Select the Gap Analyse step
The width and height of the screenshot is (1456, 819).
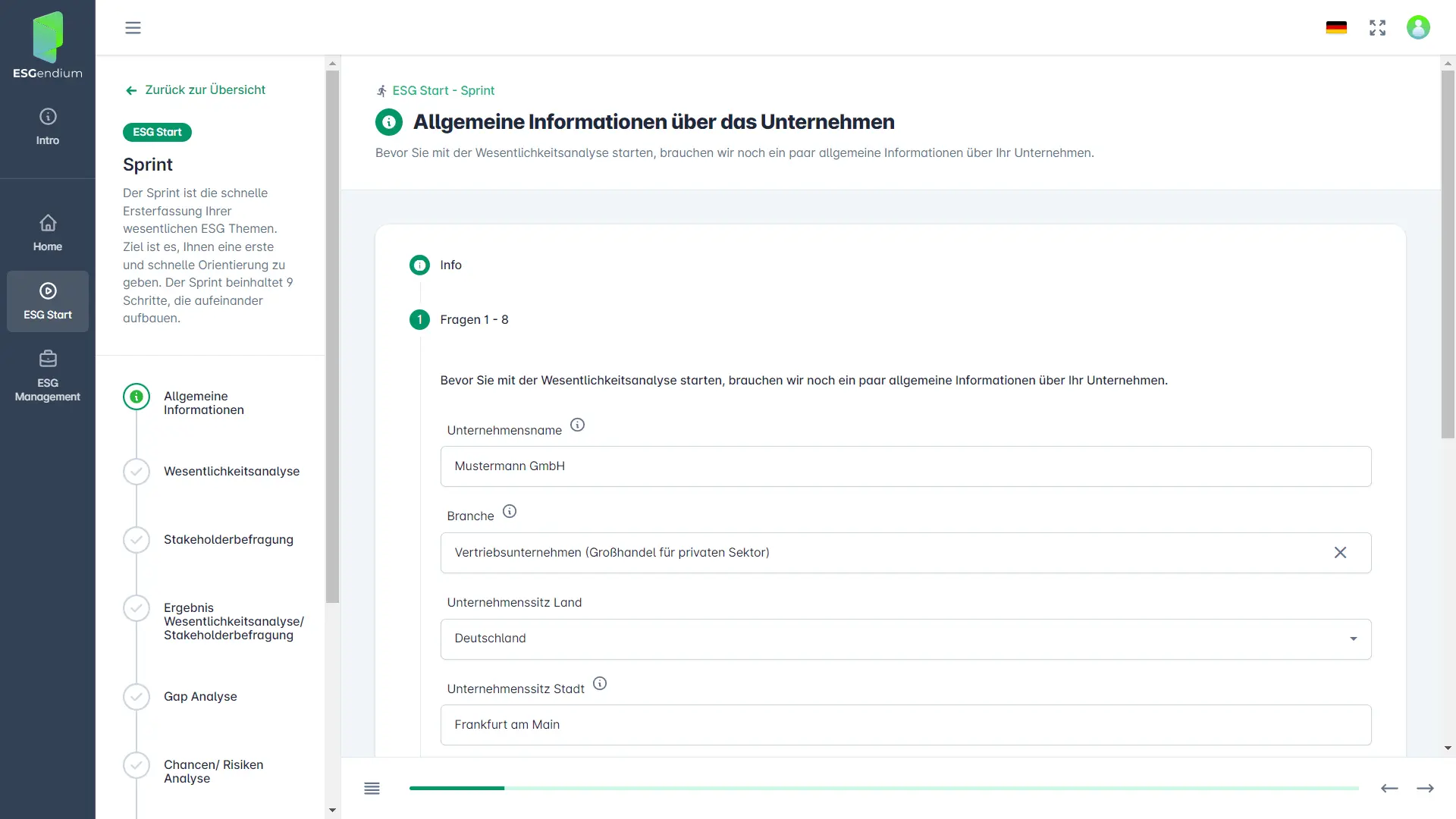point(200,696)
